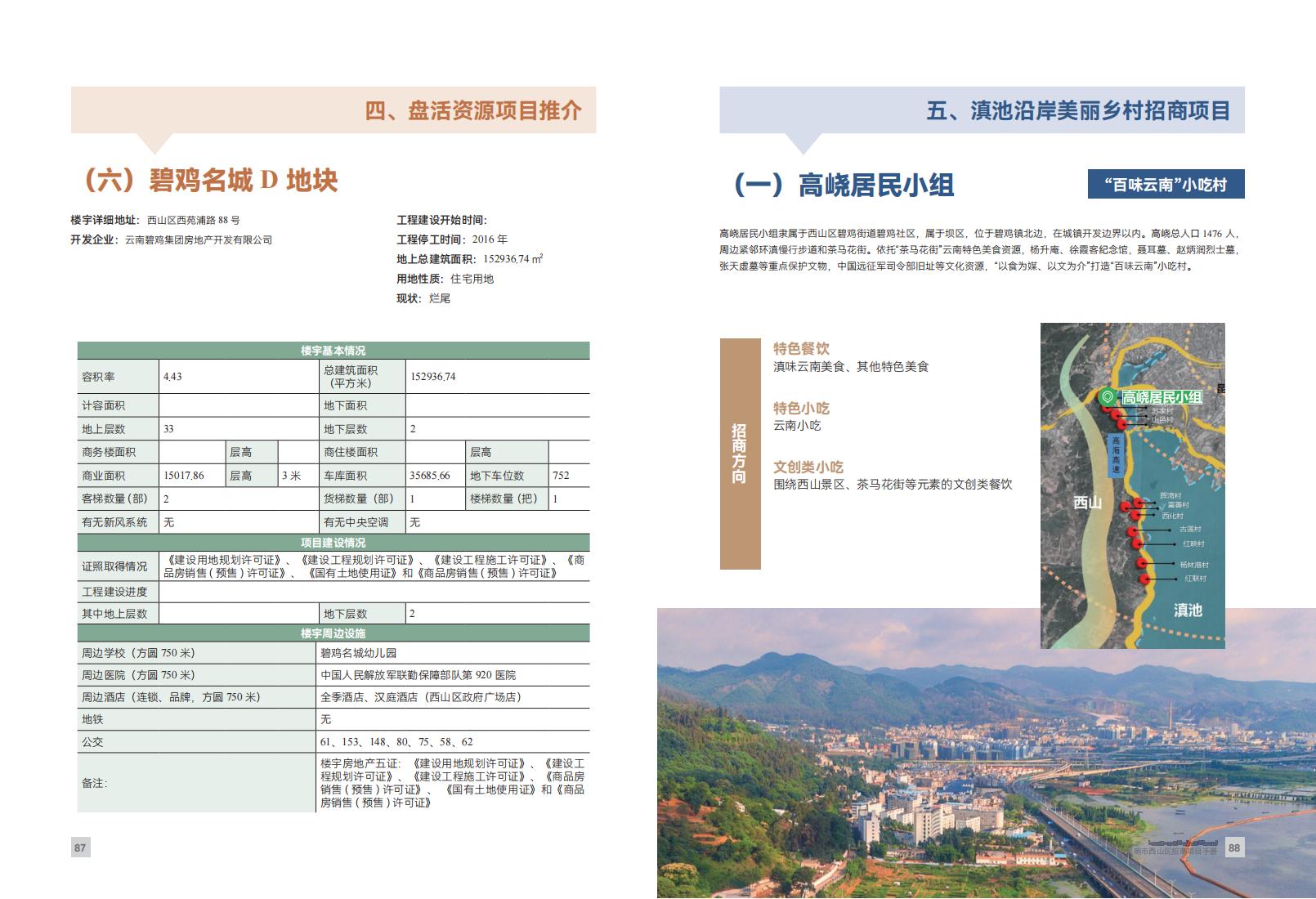Click the 证照取得情况 label cell
The height and width of the screenshot is (899, 1316).
[x=119, y=566]
